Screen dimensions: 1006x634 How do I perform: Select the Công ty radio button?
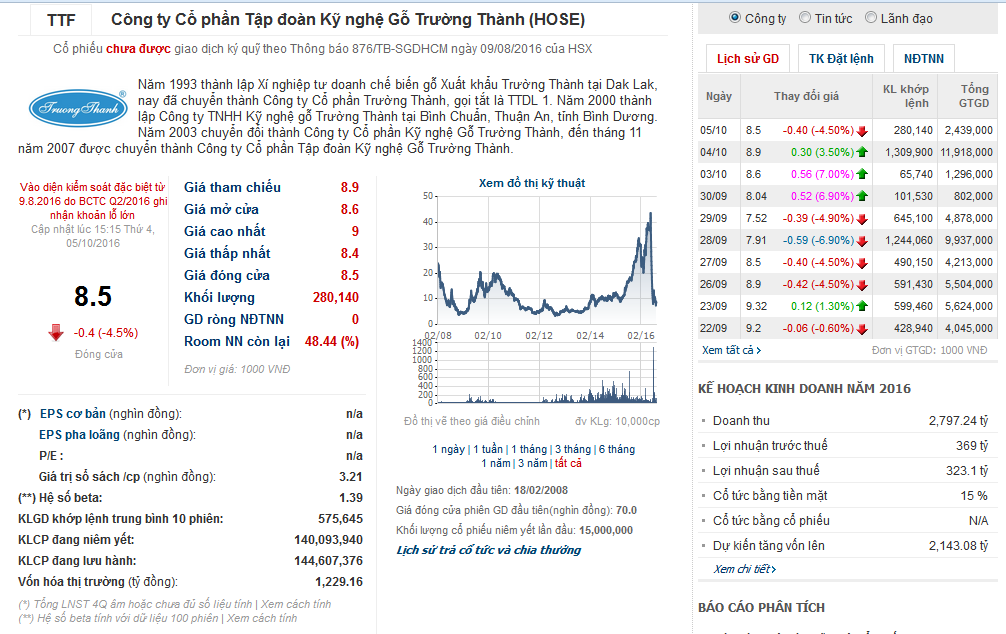click(x=735, y=18)
